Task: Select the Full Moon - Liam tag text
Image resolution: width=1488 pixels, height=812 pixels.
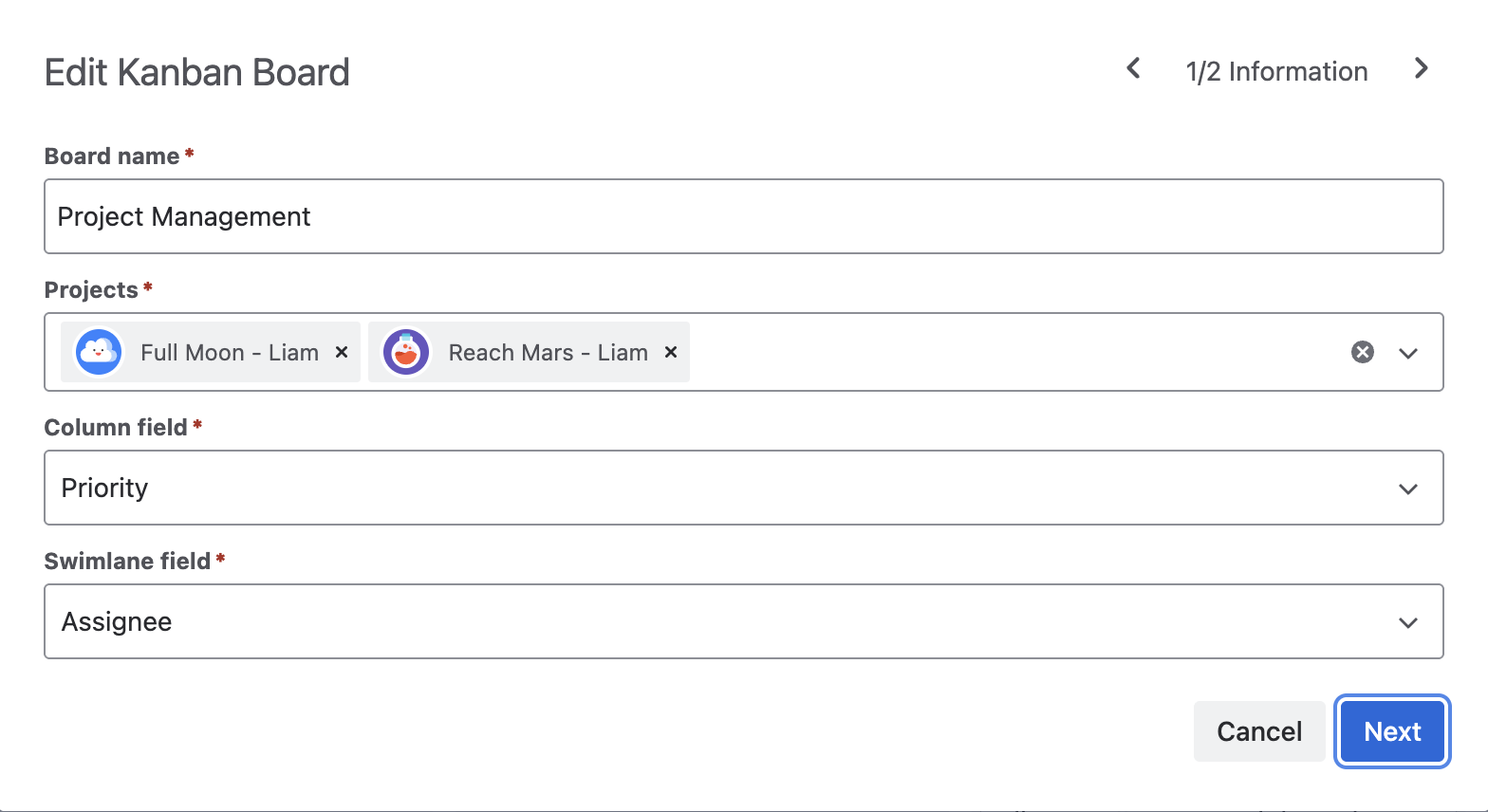Action: coord(230,353)
